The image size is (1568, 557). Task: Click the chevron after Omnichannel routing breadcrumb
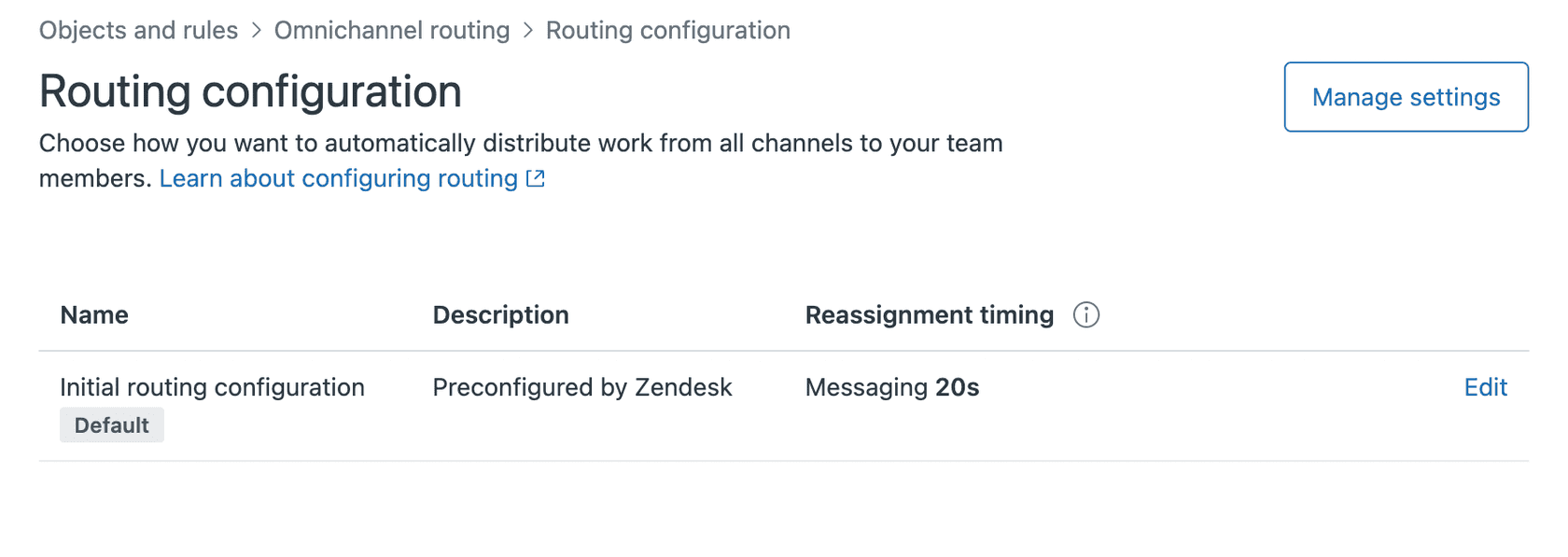click(527, 30)
